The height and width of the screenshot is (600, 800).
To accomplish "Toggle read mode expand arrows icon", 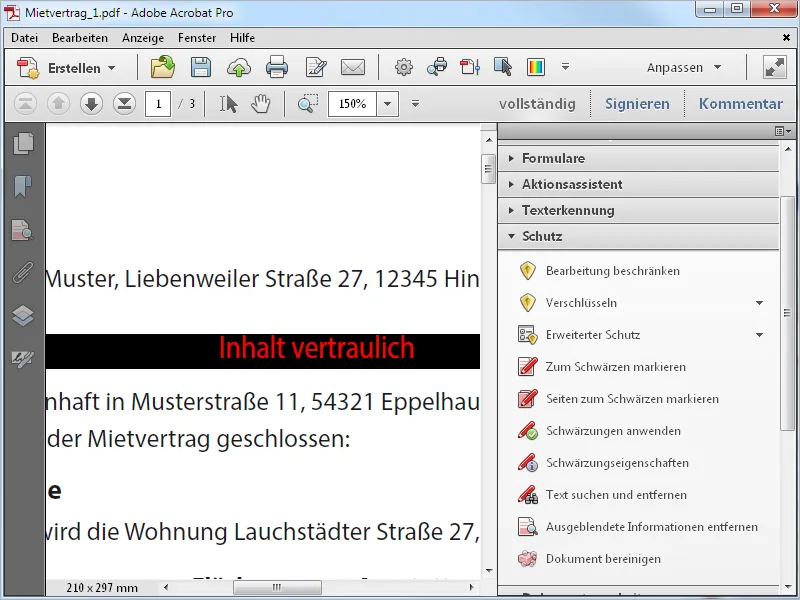I will coord(774,67).
